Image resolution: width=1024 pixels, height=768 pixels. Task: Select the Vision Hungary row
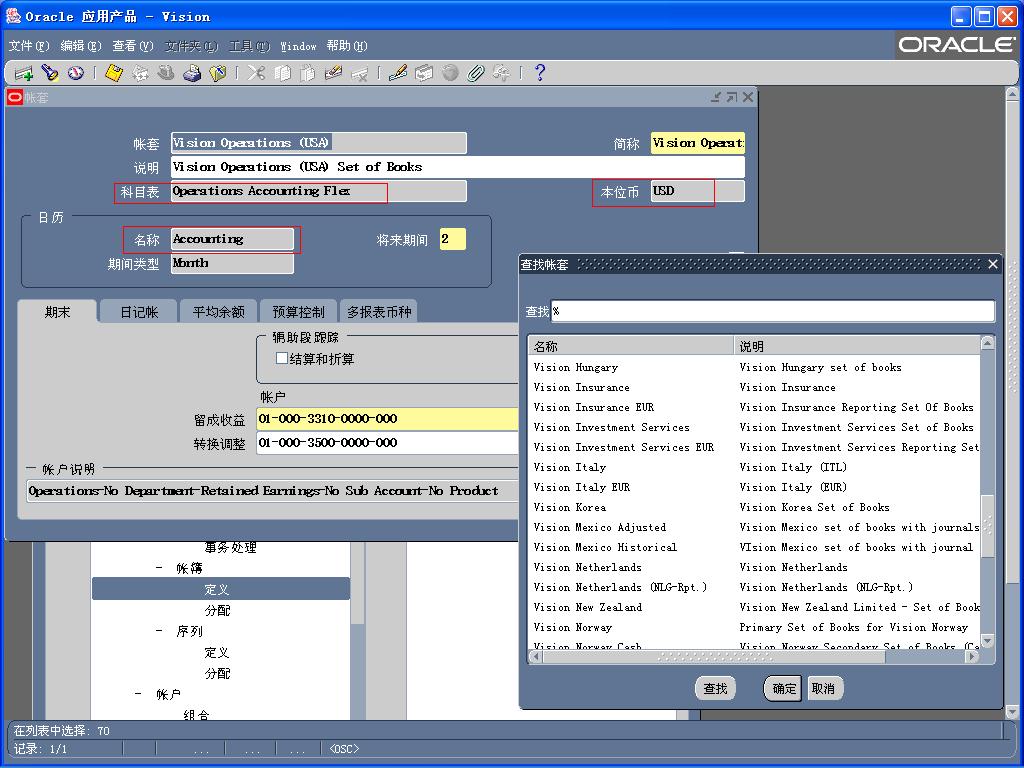pos(754,367)
